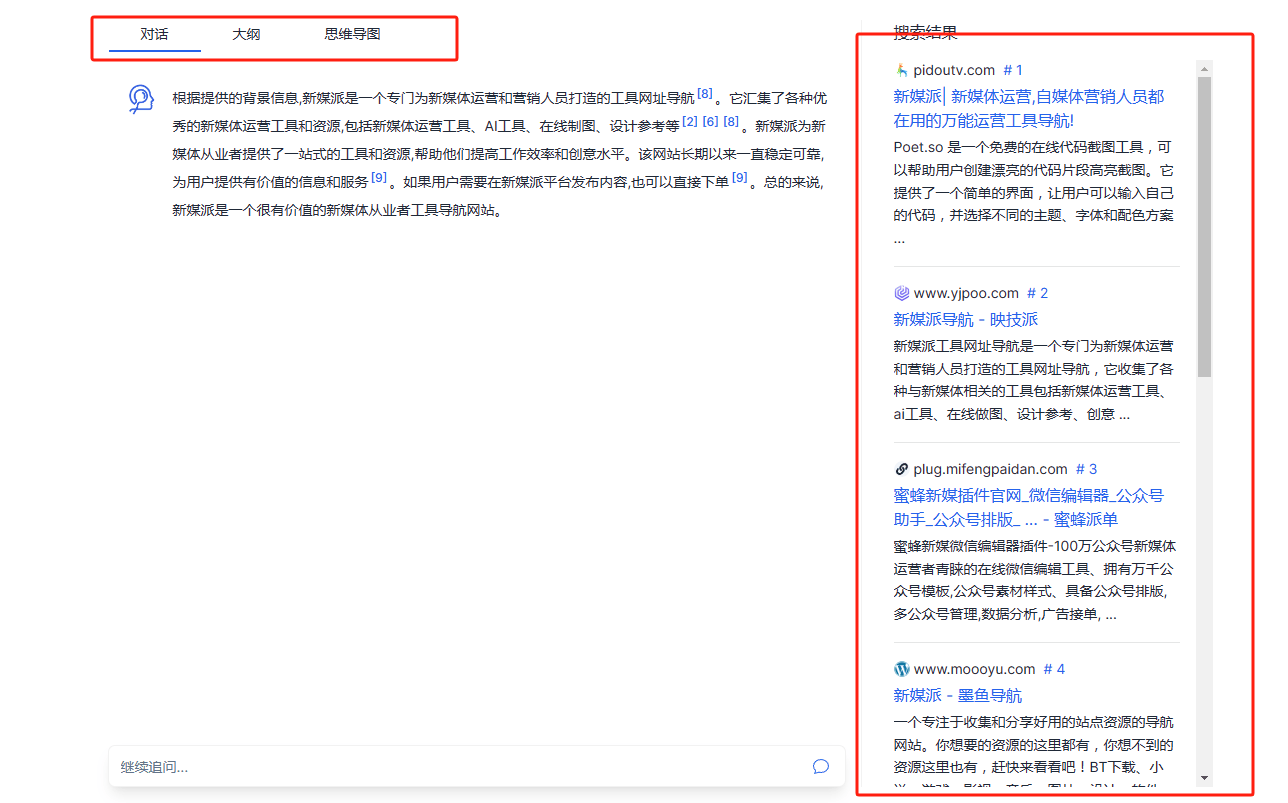Switch to the 对话 tab
Screen dimensions: 1288x803
tap(154, 34)
